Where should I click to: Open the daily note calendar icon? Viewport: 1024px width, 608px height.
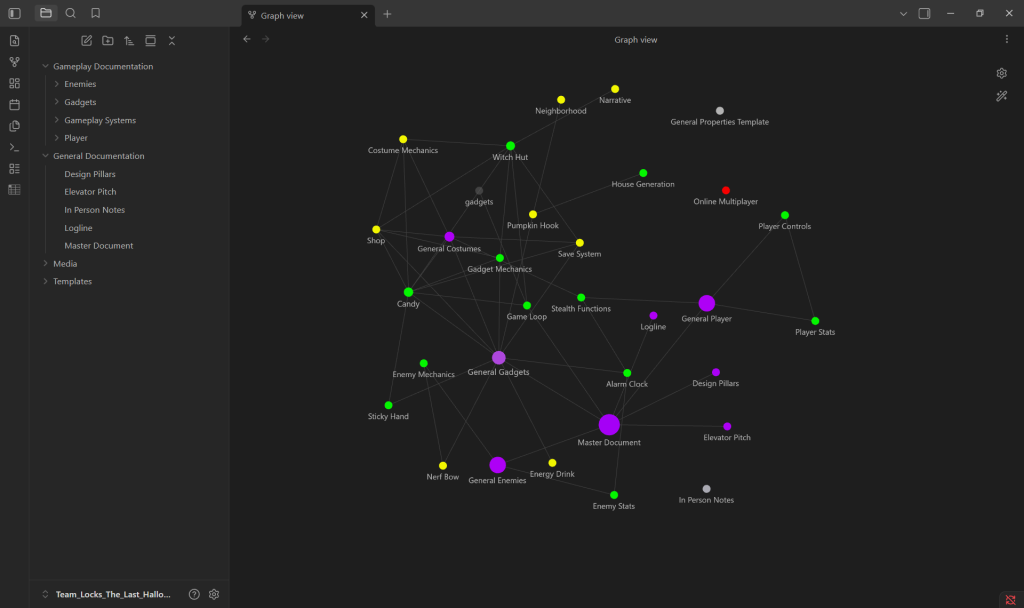[14, 104]
